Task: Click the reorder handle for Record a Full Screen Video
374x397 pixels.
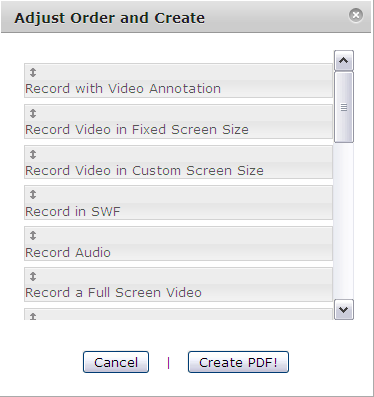Action: [x=33, y=276]
